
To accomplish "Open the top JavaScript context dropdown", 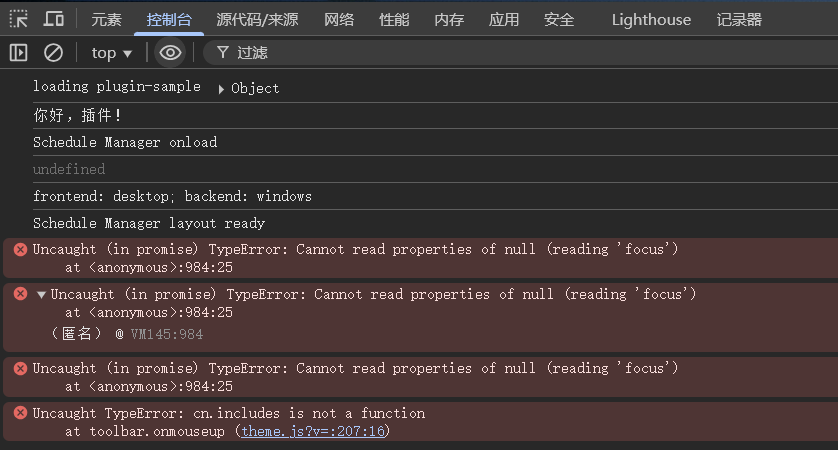I will [x=112, y=52].
